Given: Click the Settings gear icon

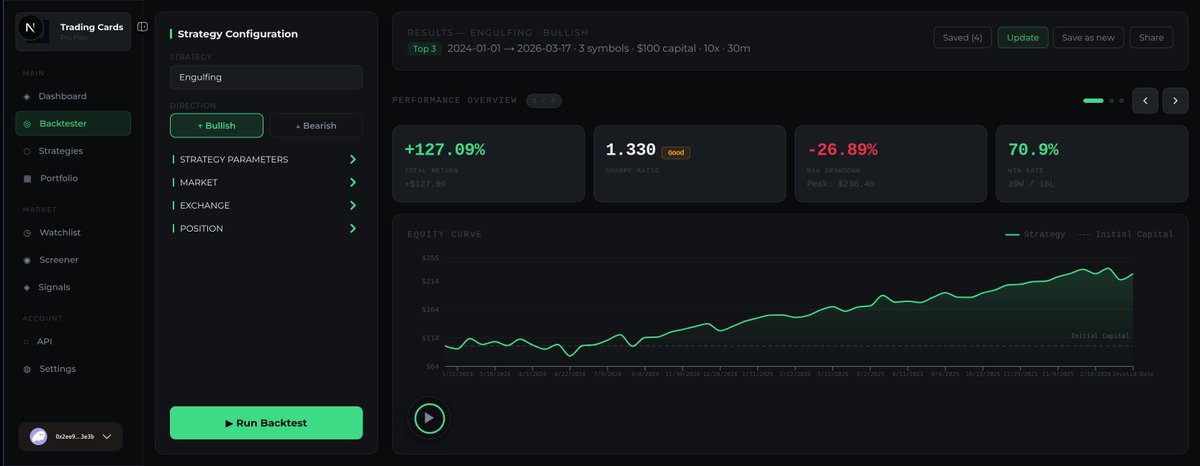Looking at the screenshot, I should (27, 369).
